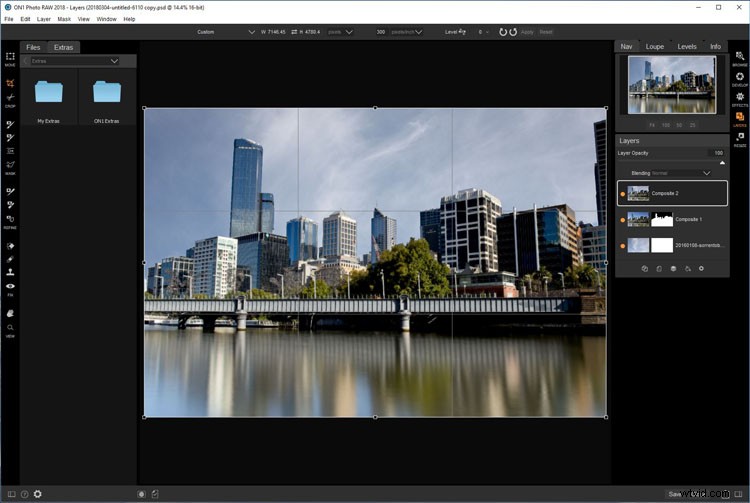
Task: Select the Red Eye fix tool
Action: pyautogui.click(x=10, y=286)
